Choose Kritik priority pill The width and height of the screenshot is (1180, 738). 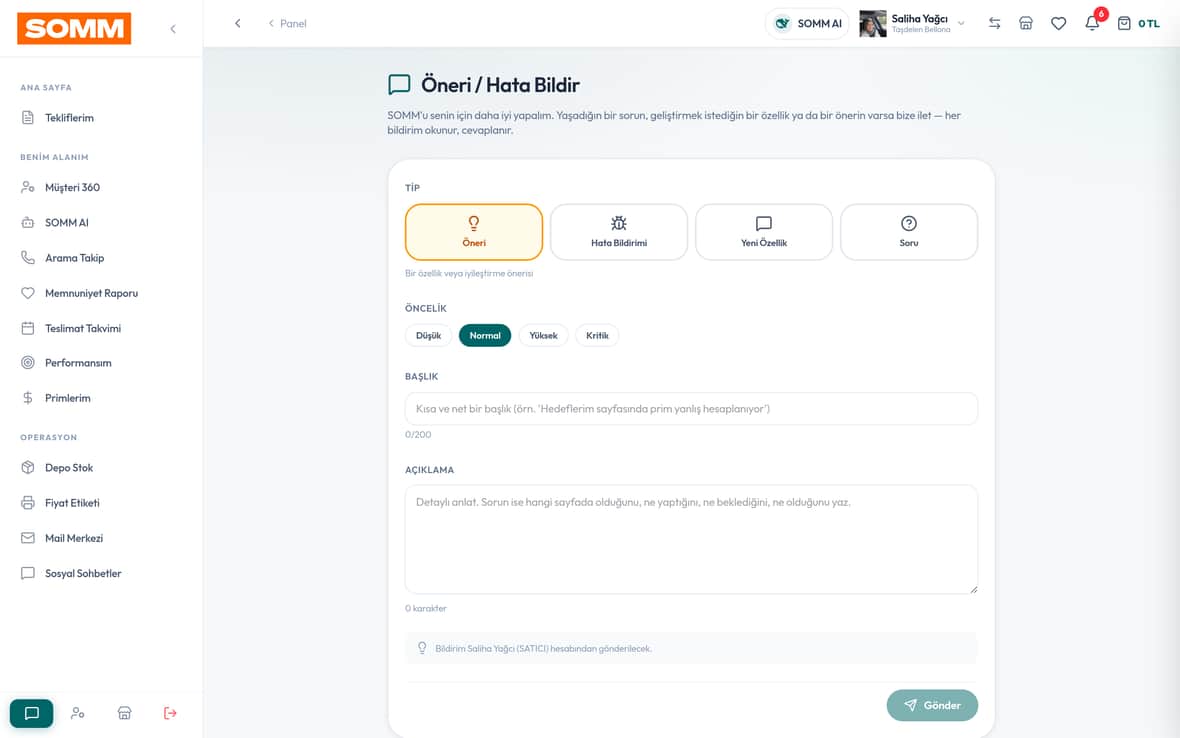point(597,336)
